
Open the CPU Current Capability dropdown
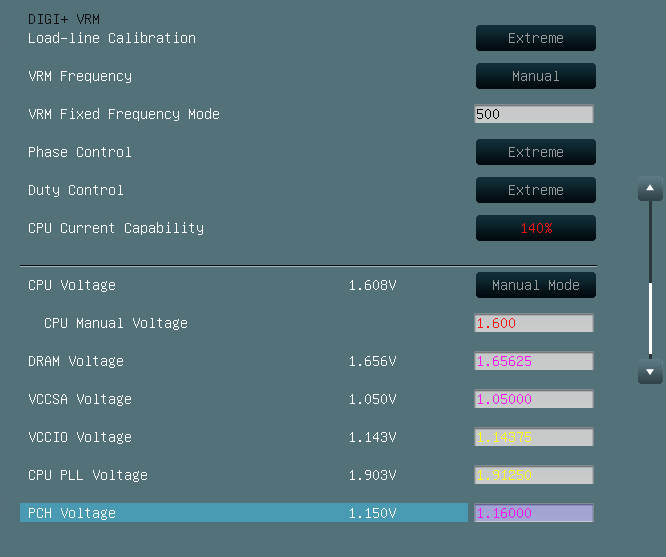pos(536,228)
